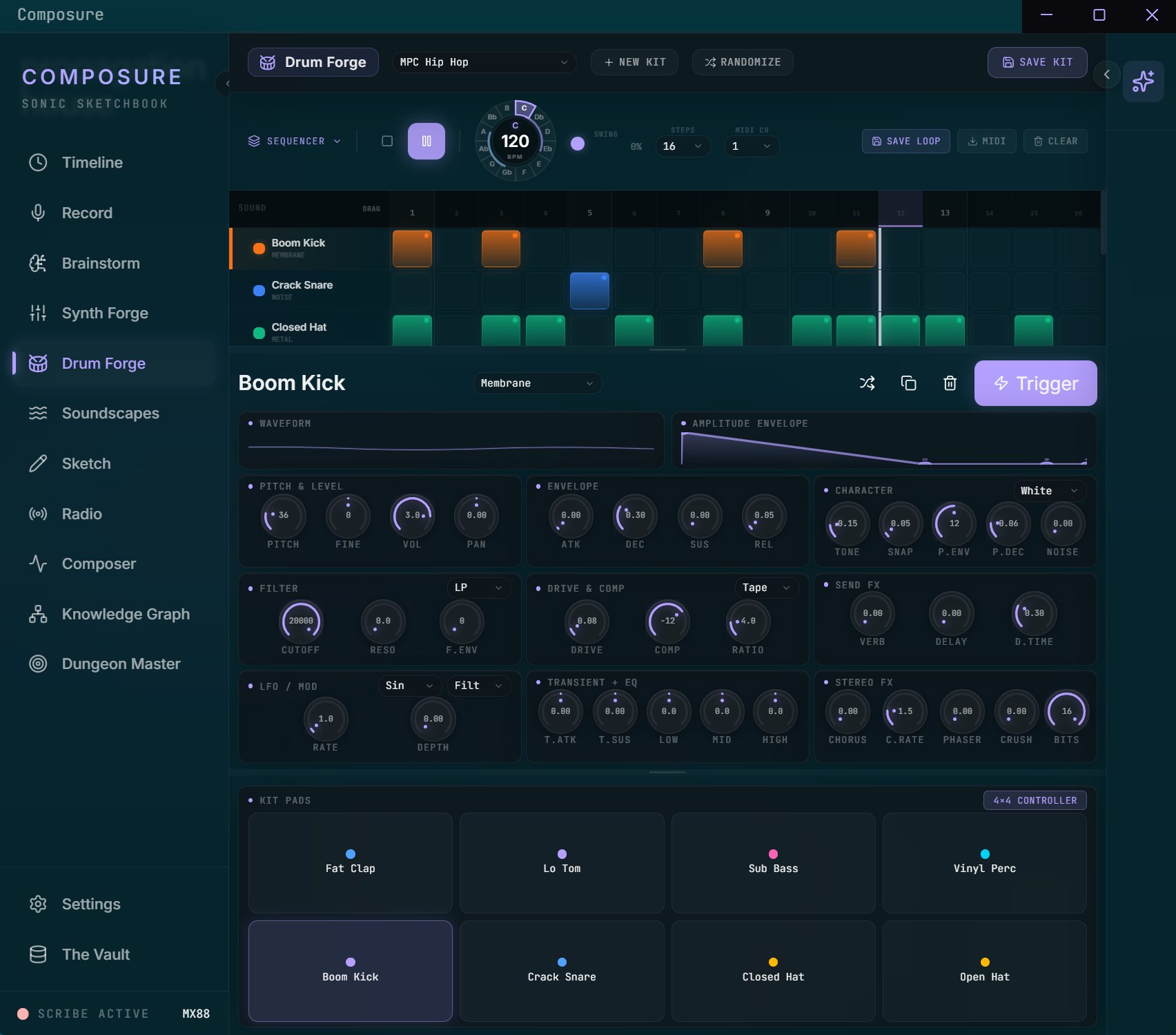Click the SAVE LOOP button
This screenshot has width=1176, height=1035.
pos(905,141)
